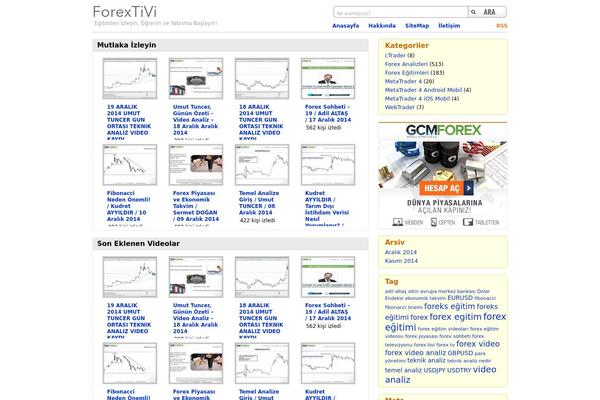Select the EURUSD tag
This screenshot has width=600, height=400.
pyautogui.click(x=460, y=297)
